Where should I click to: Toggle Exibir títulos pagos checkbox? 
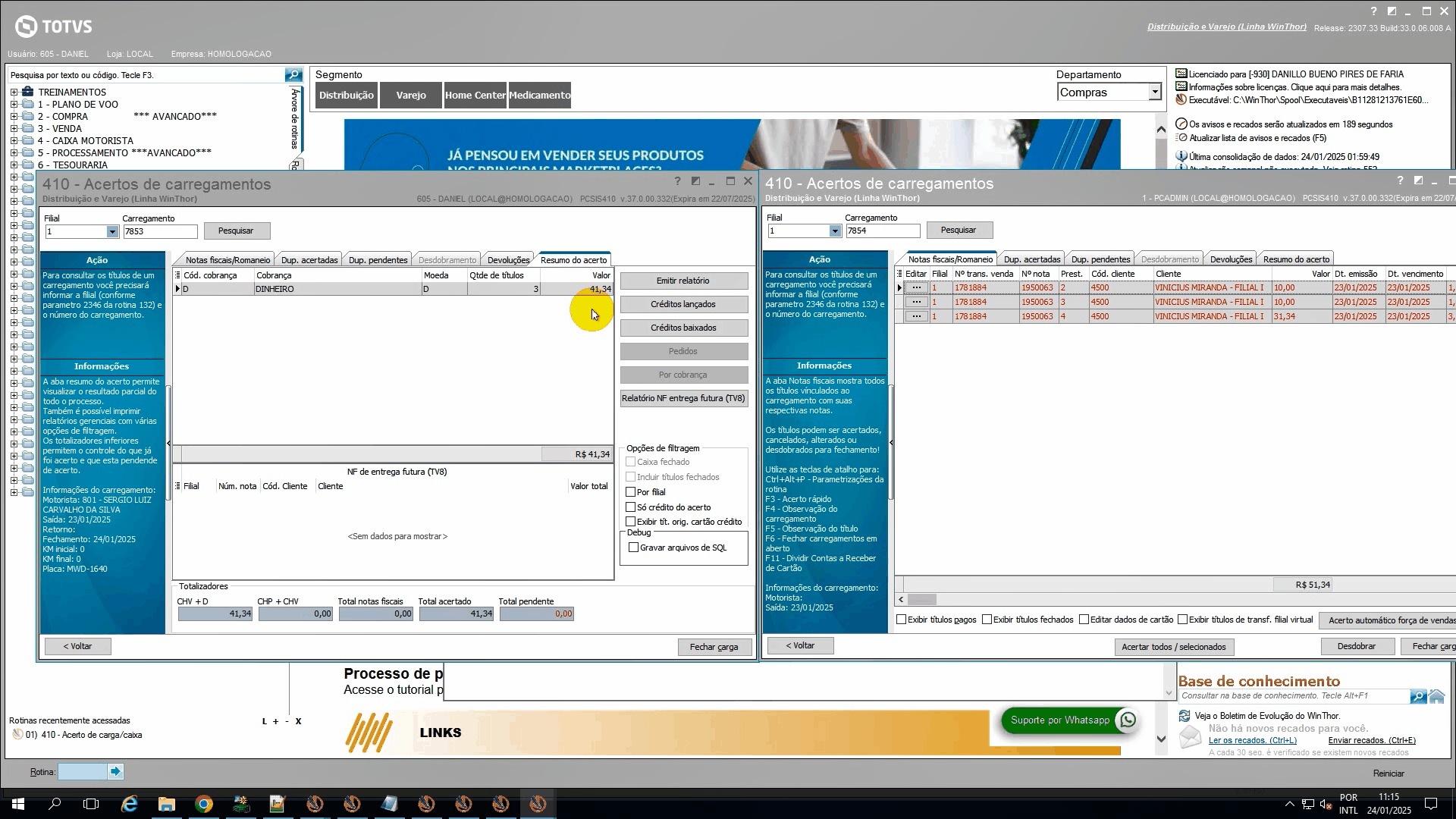click(x=902, y=620)
